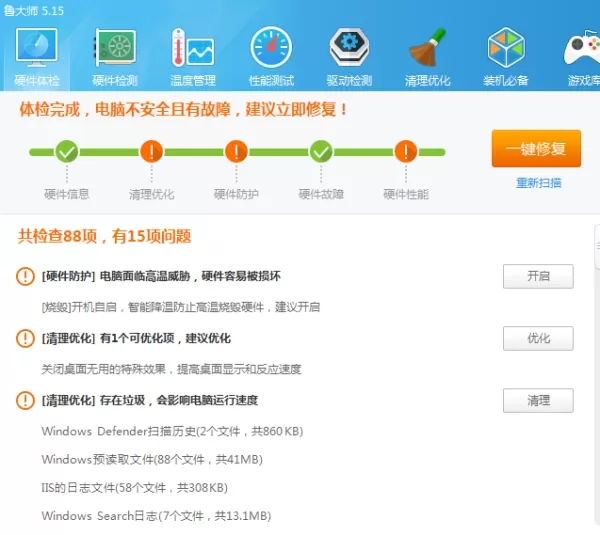Click warning icon beside 有1个可优化项
Viewport: 600px width, 535px height.
pos(25,338)
